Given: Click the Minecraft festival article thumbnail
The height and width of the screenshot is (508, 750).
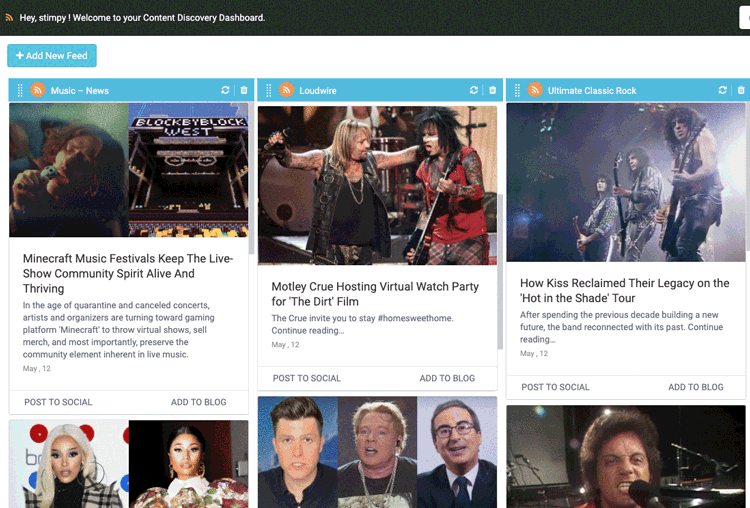Looking at the screenshot, I should pyautogui.click(x=129, y=170).
